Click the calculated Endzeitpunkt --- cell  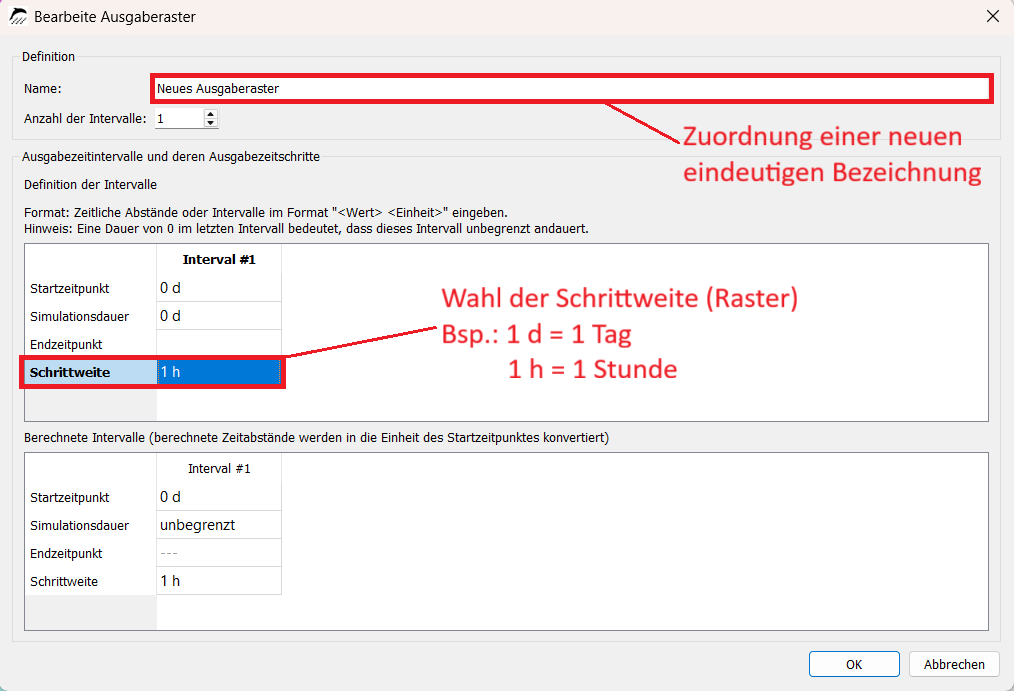pos(219,553)
